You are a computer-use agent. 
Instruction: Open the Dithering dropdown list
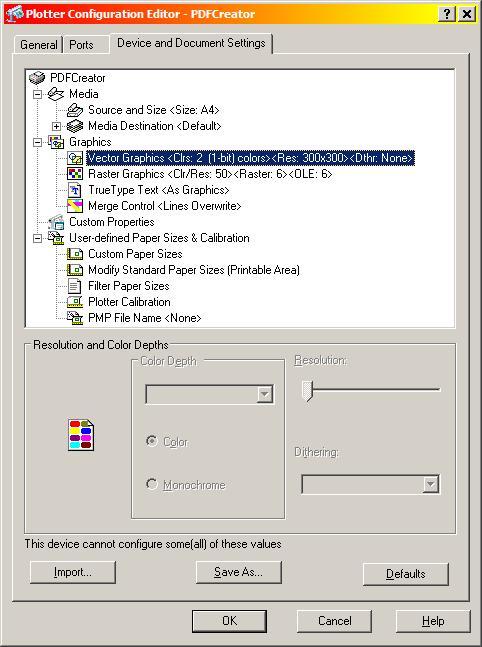tap(430, 484)
